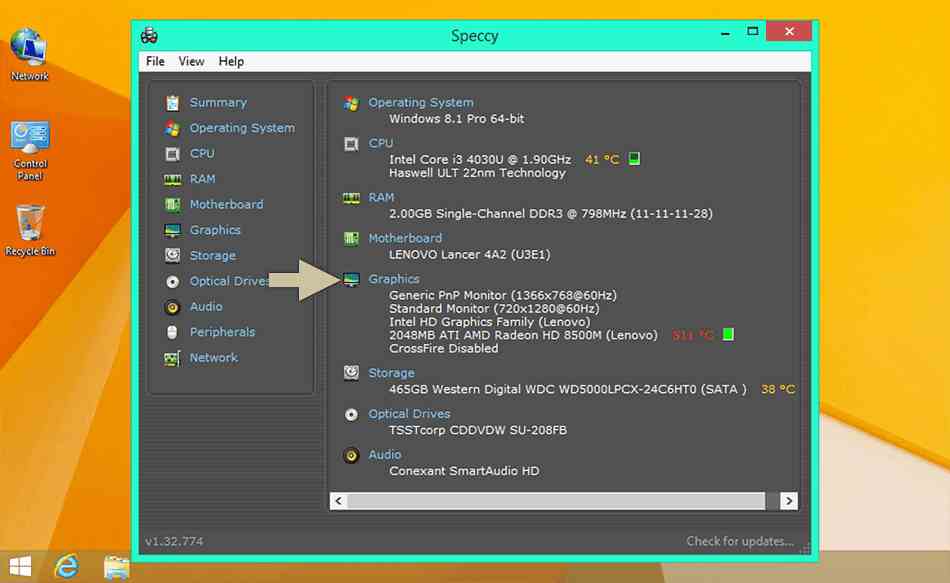Click the Graphics heading in main panel
The height and width of the screenshot is (583, 950).
(394, 279)
